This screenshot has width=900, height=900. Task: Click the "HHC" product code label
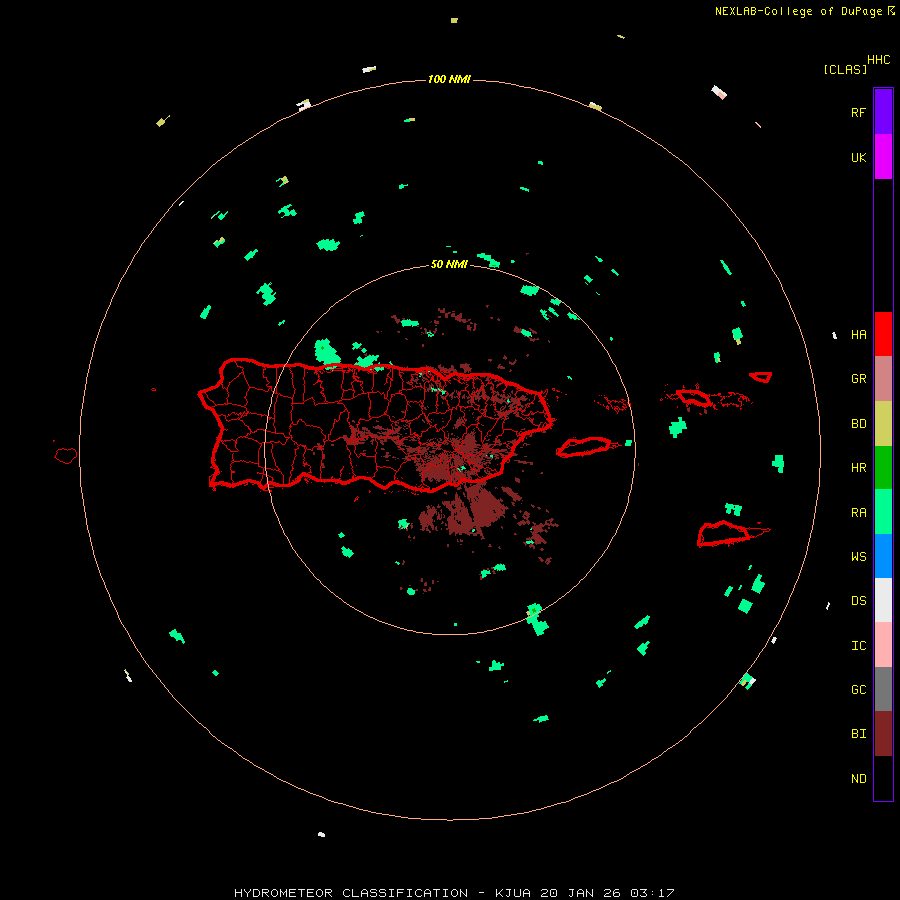point(878,60)
